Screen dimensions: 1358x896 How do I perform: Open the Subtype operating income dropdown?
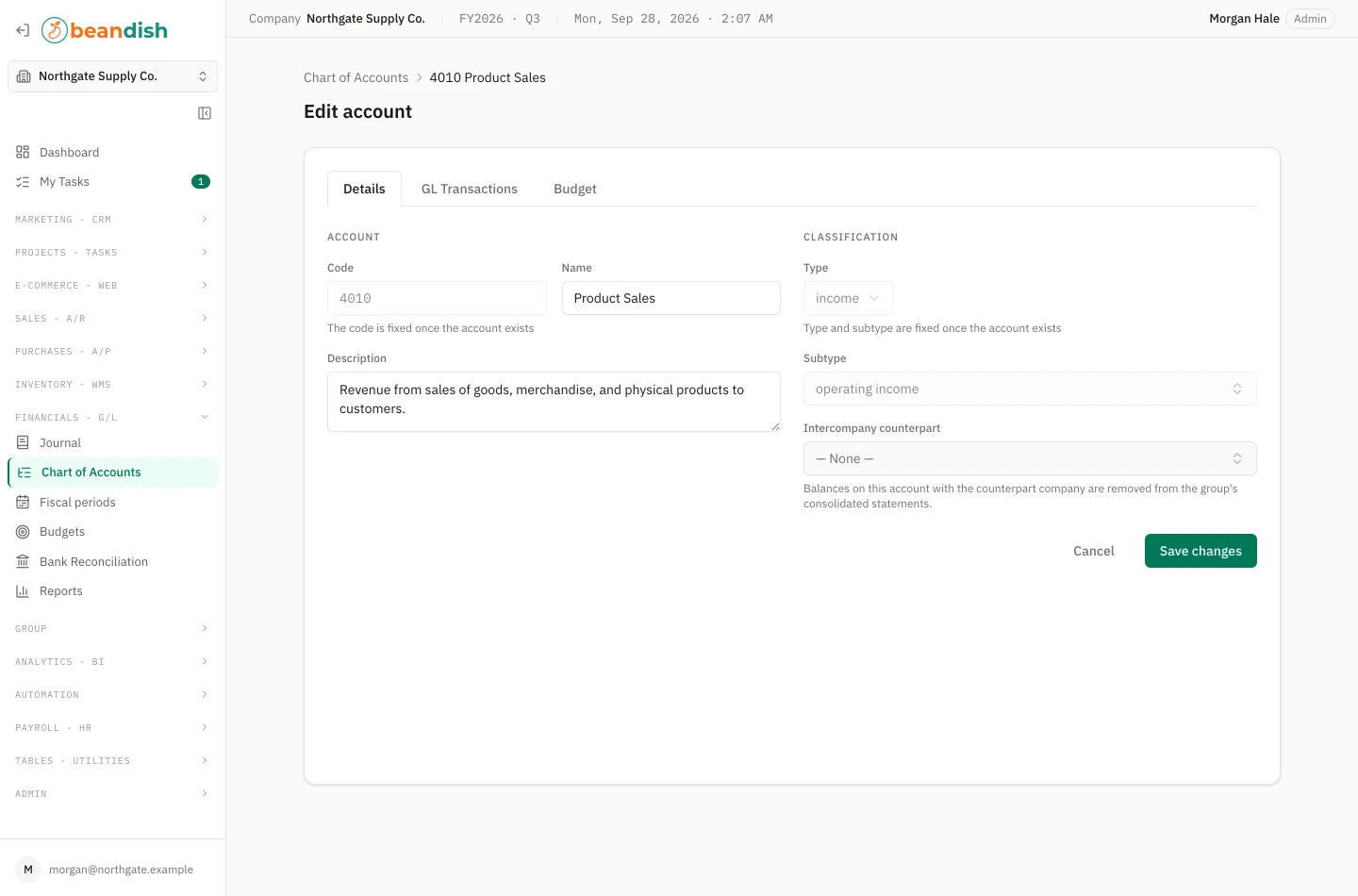1030,389
